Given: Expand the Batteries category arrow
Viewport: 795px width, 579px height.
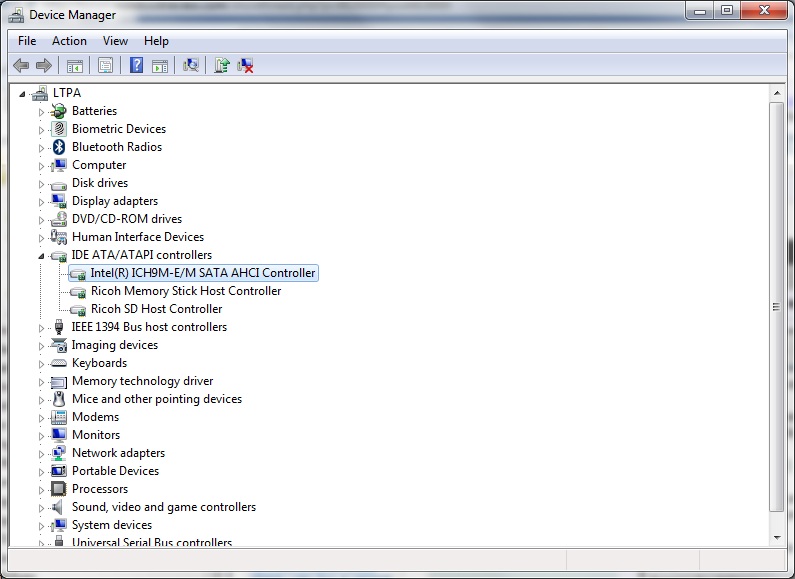Looking at the screenshot, I should pos(41,112).
